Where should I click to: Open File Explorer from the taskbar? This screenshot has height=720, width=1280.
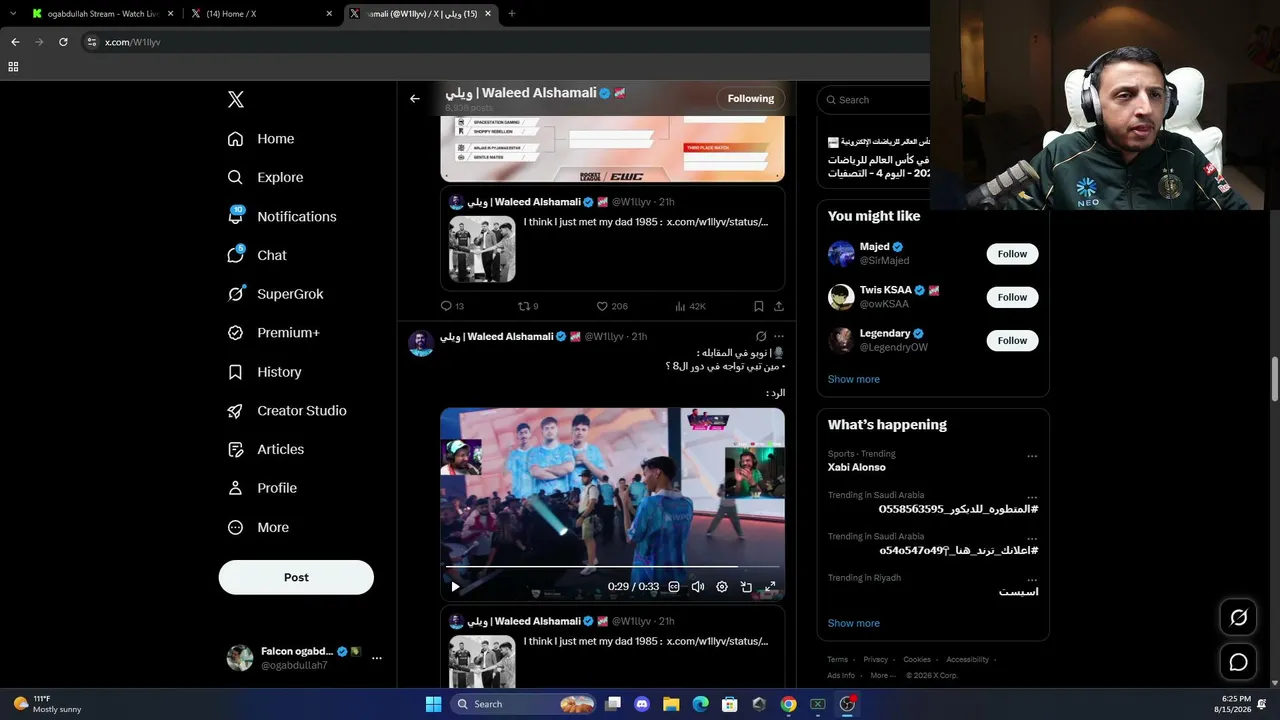671,704
